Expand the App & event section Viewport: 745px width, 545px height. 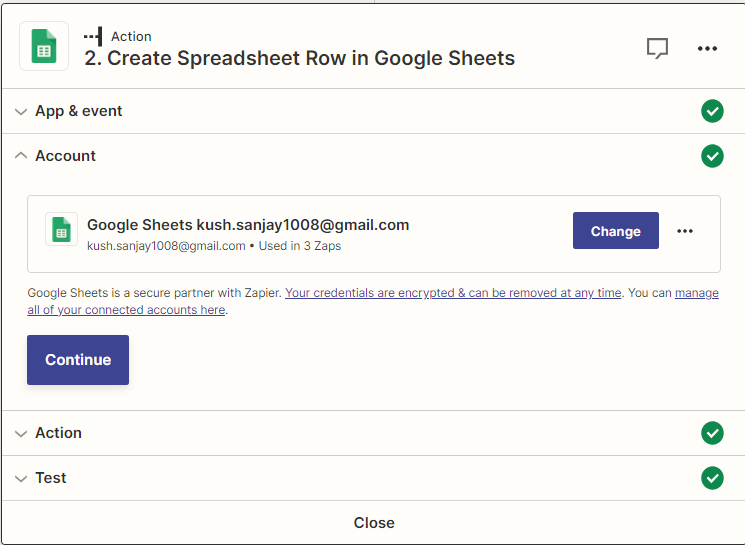tap(21, 112)
